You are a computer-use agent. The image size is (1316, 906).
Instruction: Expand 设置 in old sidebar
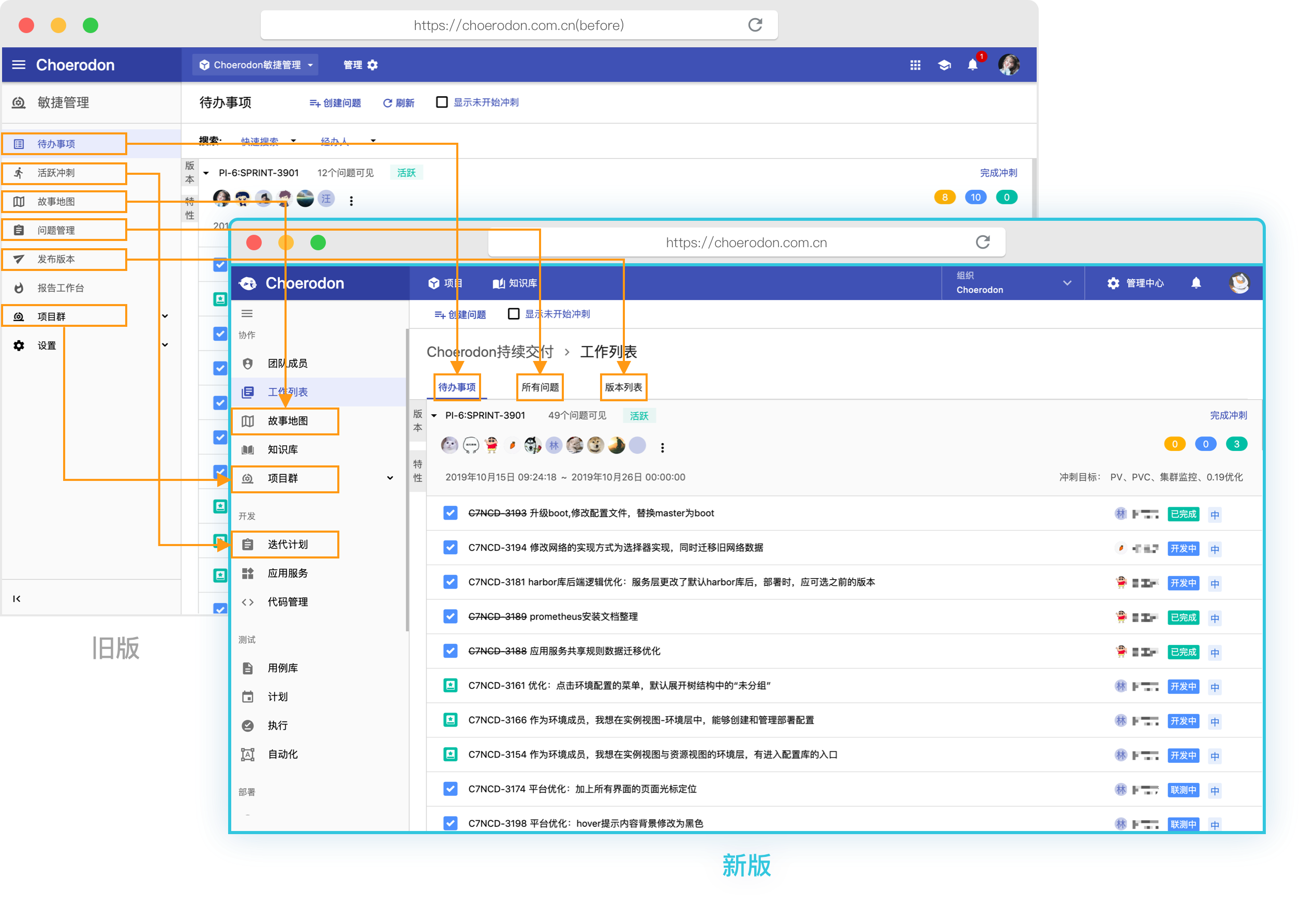coord(165,345)
